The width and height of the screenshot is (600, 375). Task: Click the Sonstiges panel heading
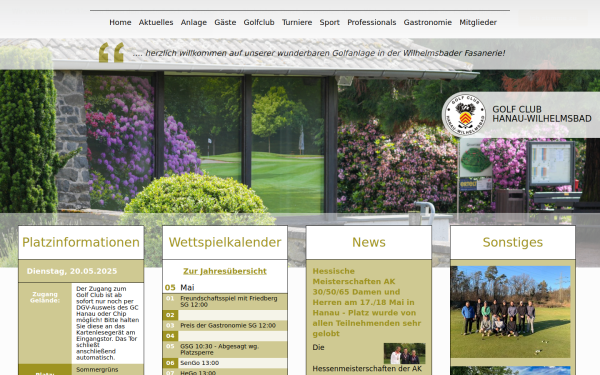(513, 242)
